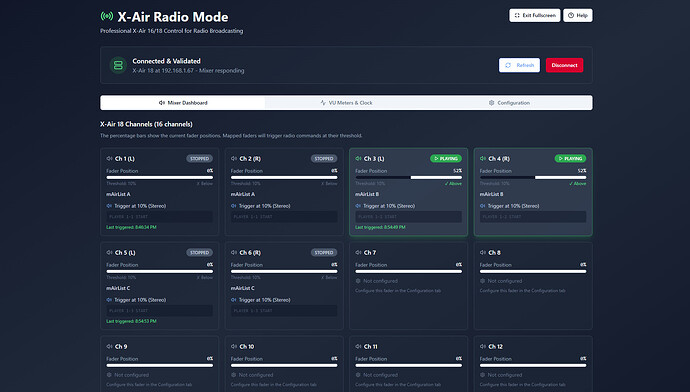Screen dimensions: 690x392
Task: Click the X-Air Radio Mode broadcast icon
Action: [106, 17]
